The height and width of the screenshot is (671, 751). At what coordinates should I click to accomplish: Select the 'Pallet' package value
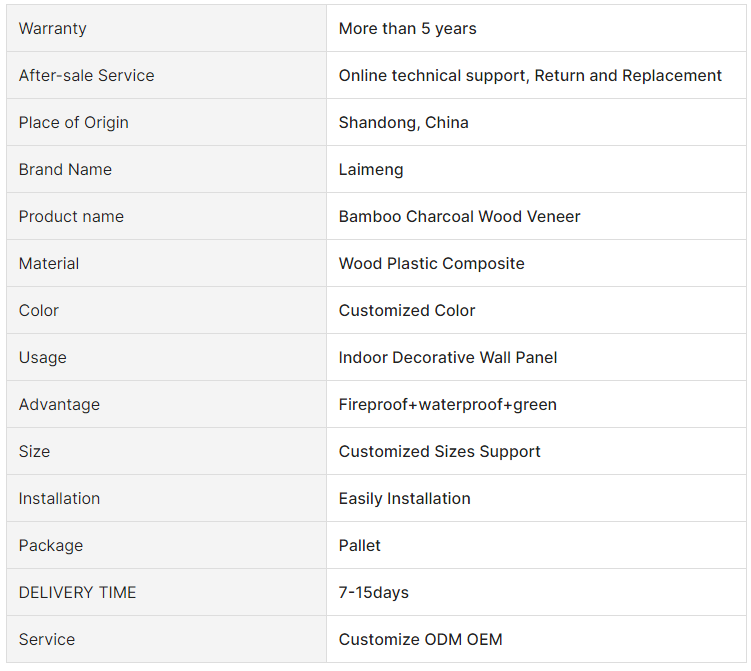[359, 546]
